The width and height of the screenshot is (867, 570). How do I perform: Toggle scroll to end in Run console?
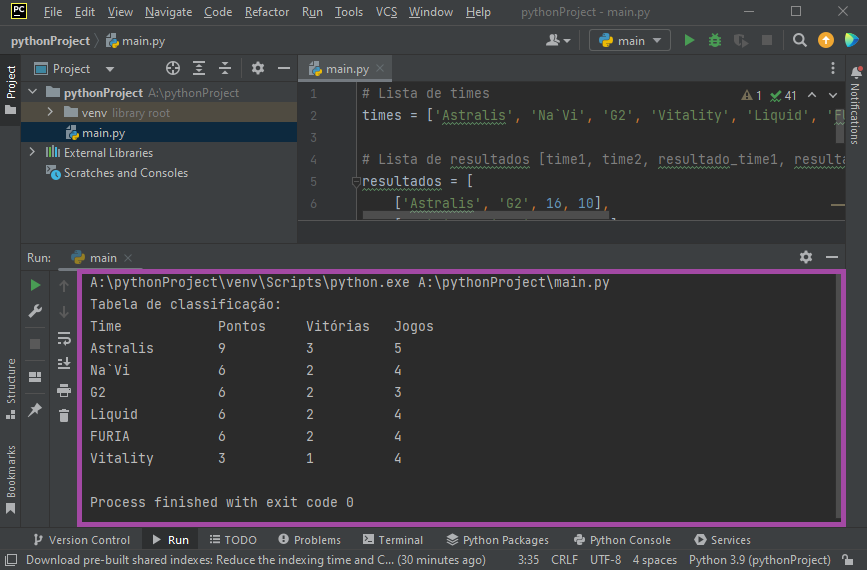[x=64, y=364]
